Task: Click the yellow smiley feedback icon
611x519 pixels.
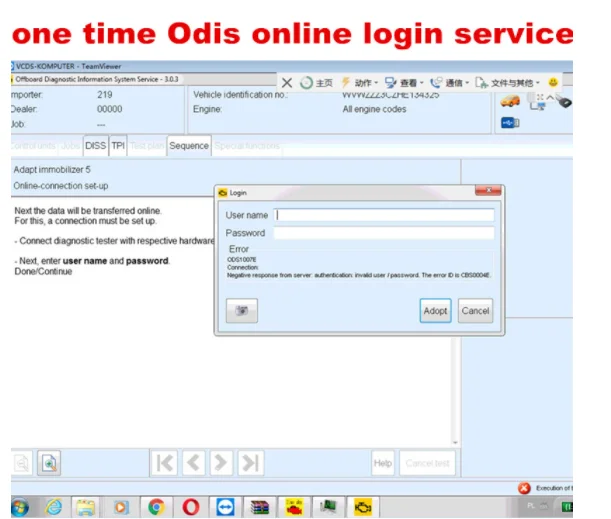Action: (x=553, y=82)
